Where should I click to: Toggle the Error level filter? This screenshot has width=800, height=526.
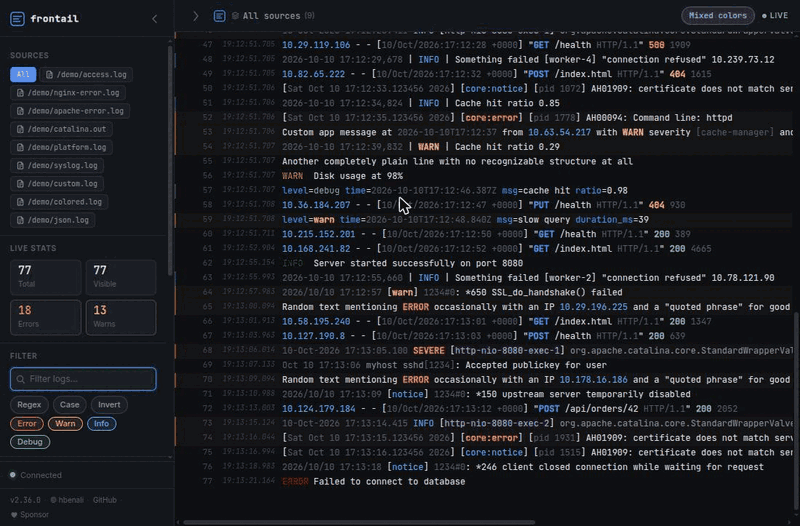27,423
